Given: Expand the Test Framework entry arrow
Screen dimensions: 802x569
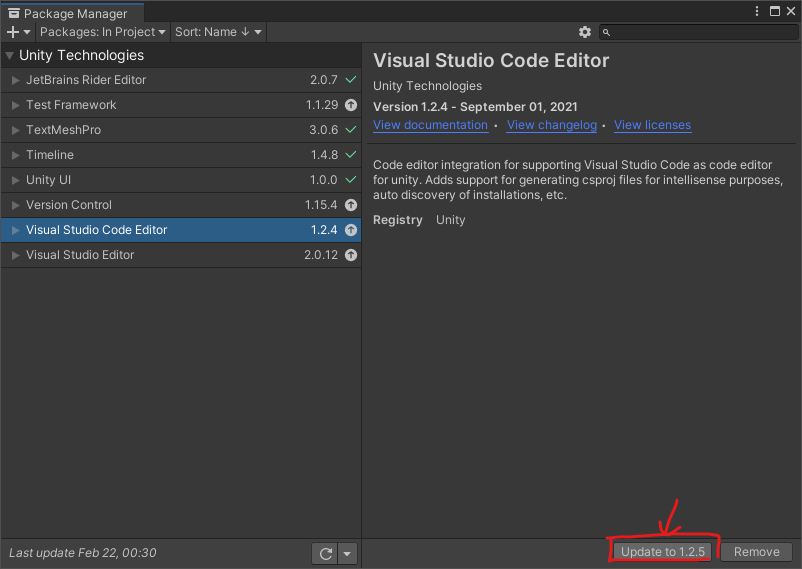Looking at the screenshot, I should (x=16, y=105).
